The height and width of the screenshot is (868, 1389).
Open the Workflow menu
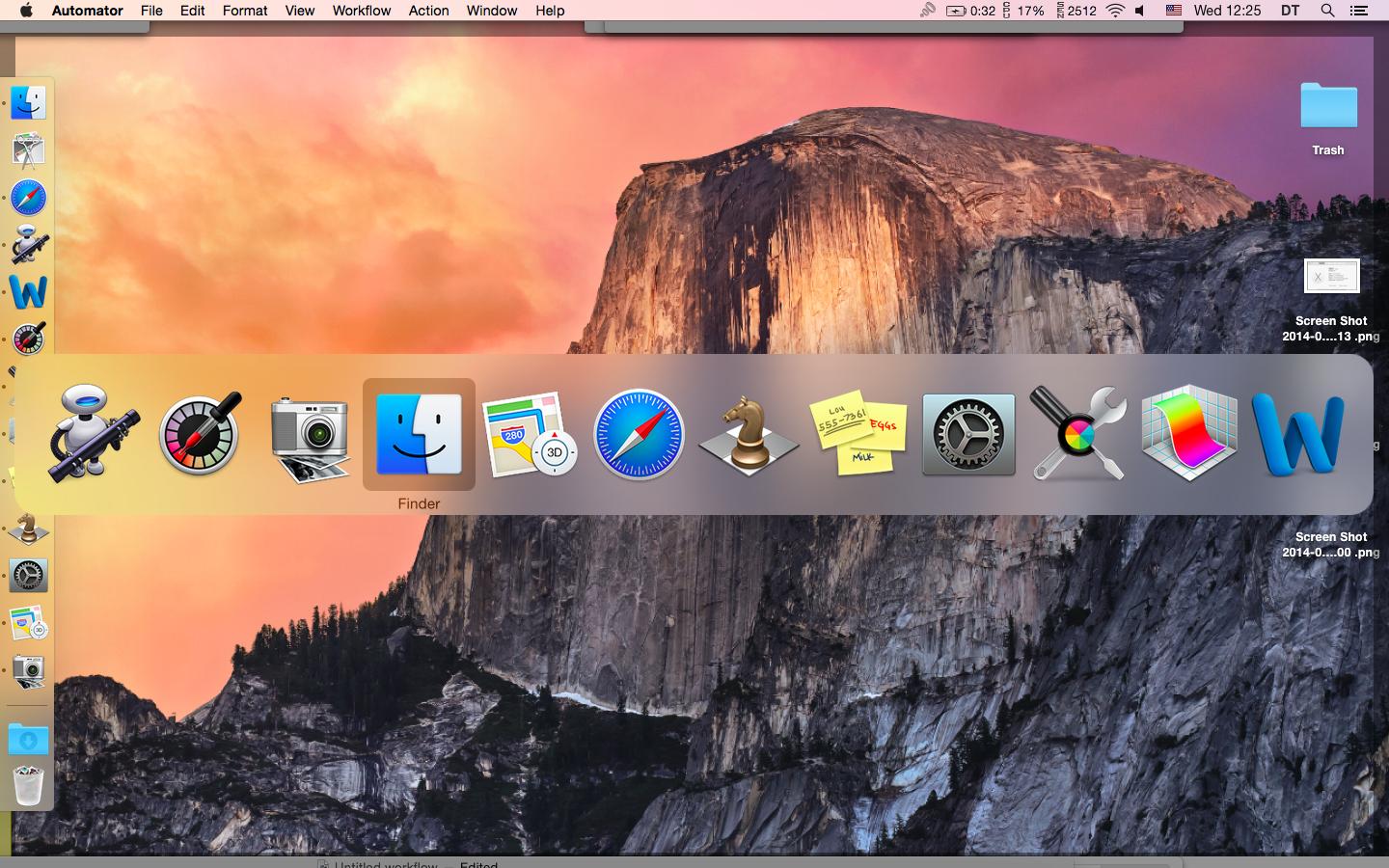pos(362,11)
